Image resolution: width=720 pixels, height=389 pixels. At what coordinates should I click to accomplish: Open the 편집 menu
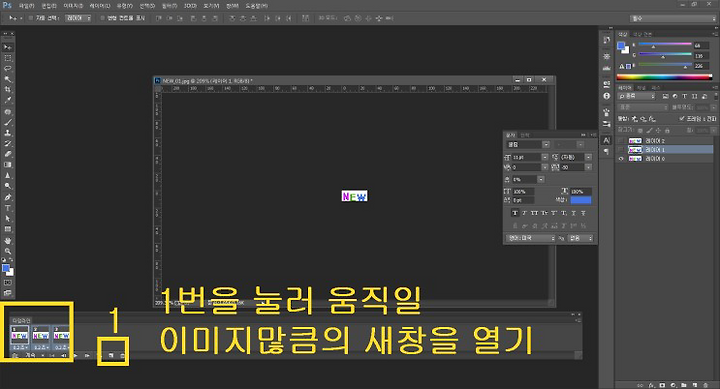point(49,6)
